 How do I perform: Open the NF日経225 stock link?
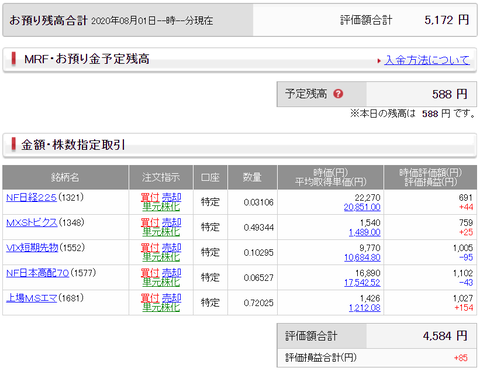point(31,197)
